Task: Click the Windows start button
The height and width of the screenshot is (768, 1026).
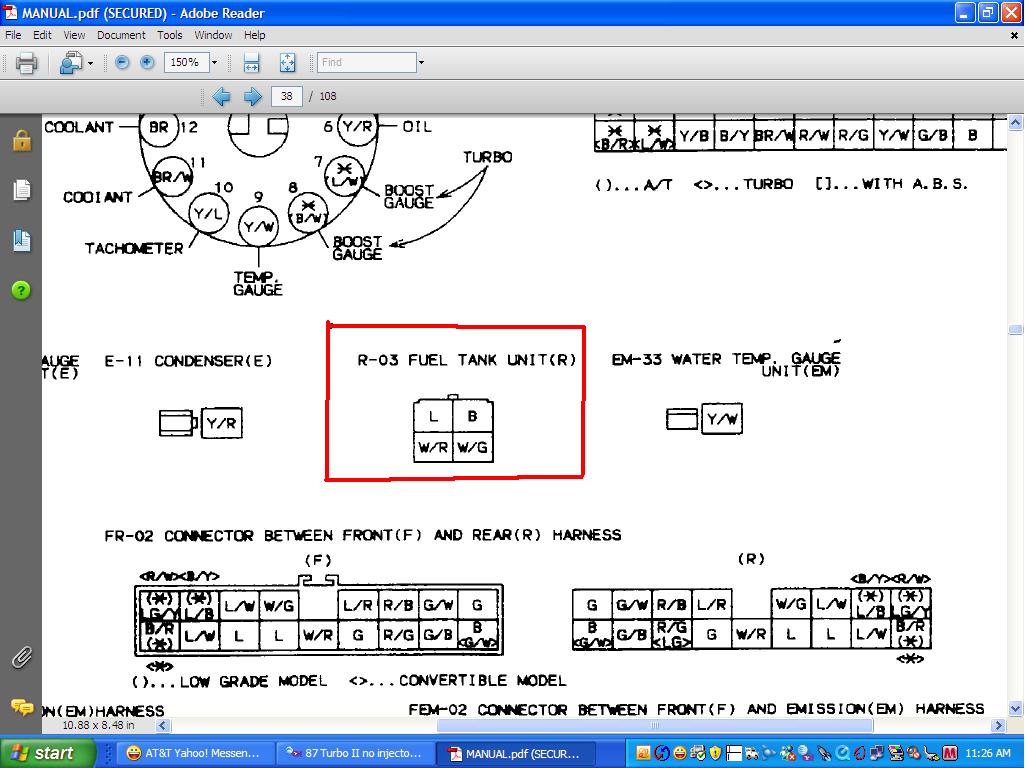Action: (x=48, y=753)
